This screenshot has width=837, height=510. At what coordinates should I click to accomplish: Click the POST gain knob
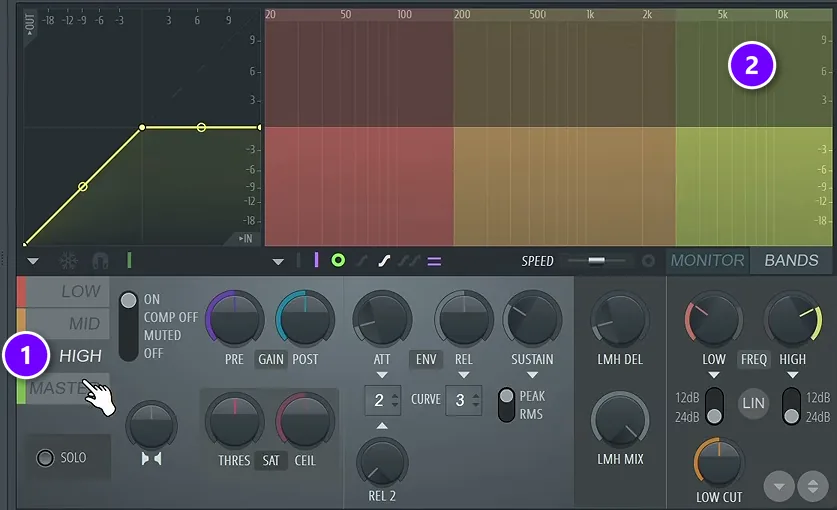(305, 319)
